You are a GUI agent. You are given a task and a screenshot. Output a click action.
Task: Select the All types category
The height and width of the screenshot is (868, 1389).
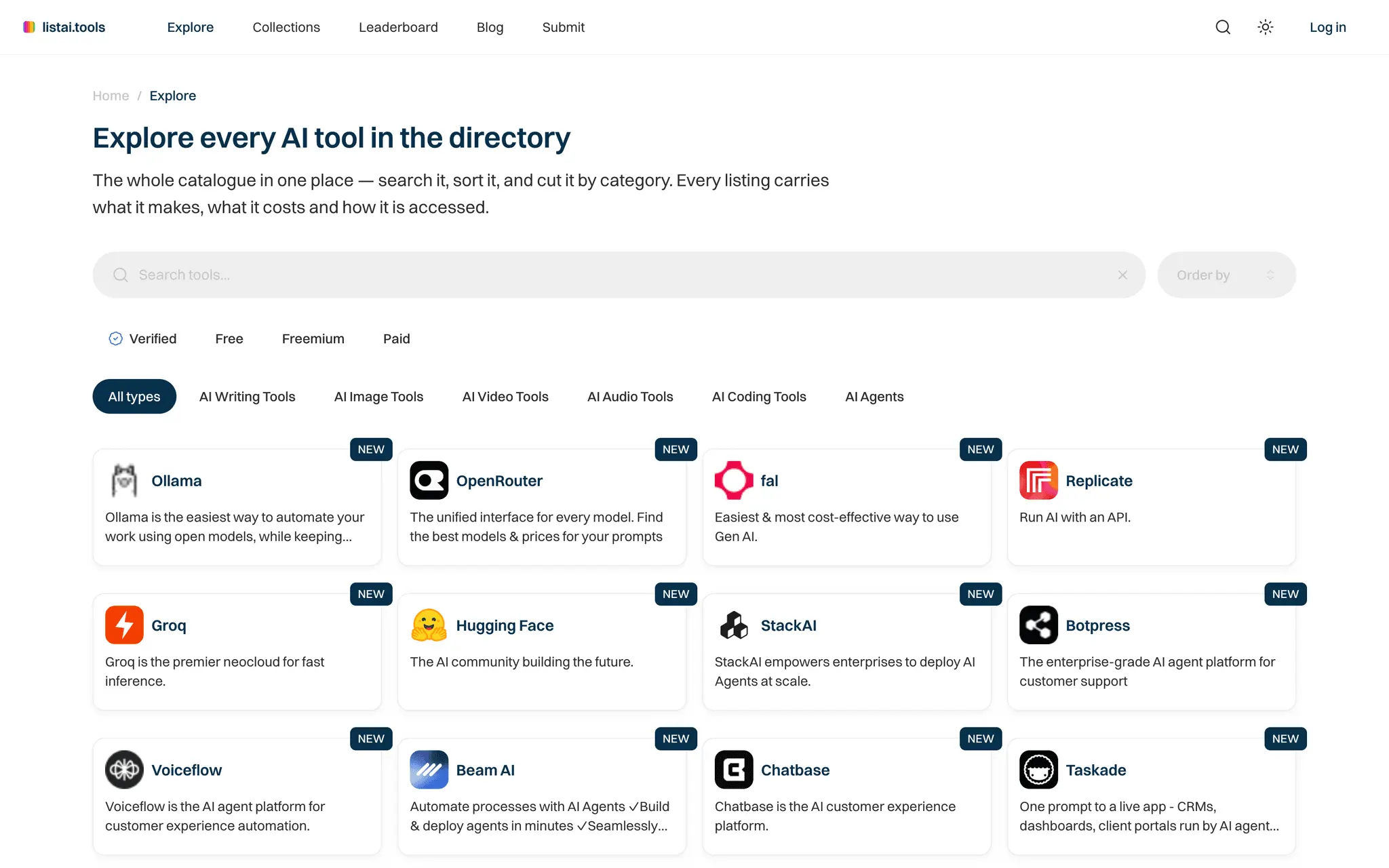(134, 397)
